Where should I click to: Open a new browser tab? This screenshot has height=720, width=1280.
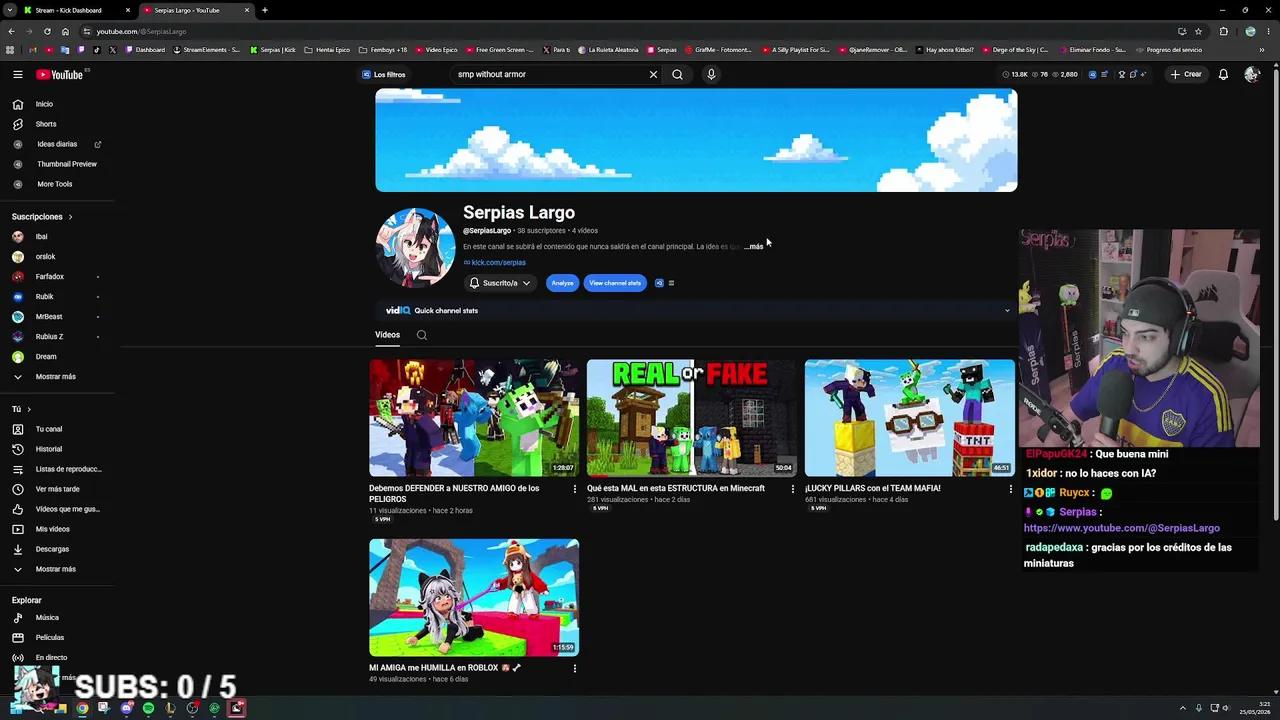(x=264, y=10)
